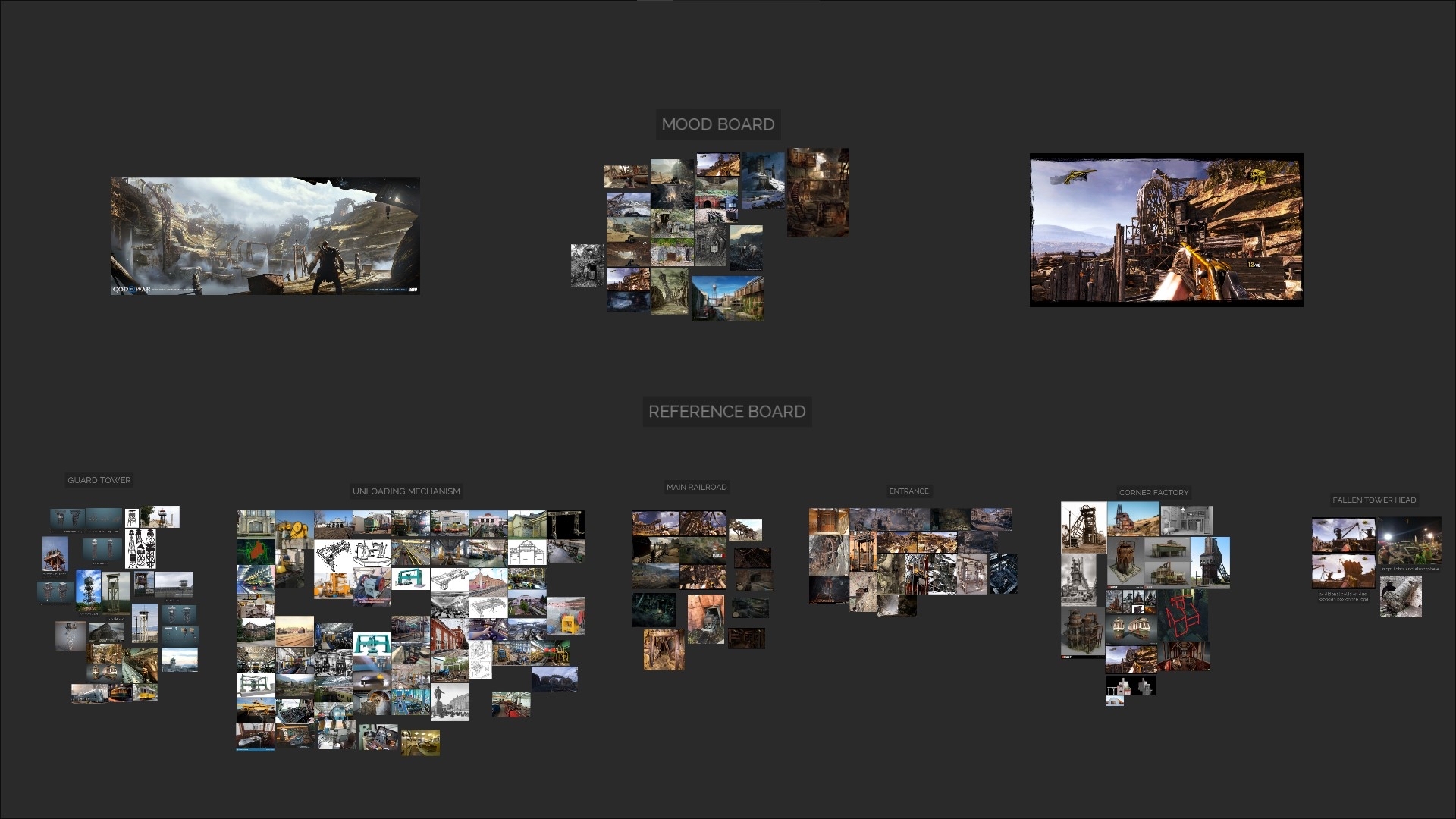
Task: Select the water tower street scene image
Action: coord(726,297)
